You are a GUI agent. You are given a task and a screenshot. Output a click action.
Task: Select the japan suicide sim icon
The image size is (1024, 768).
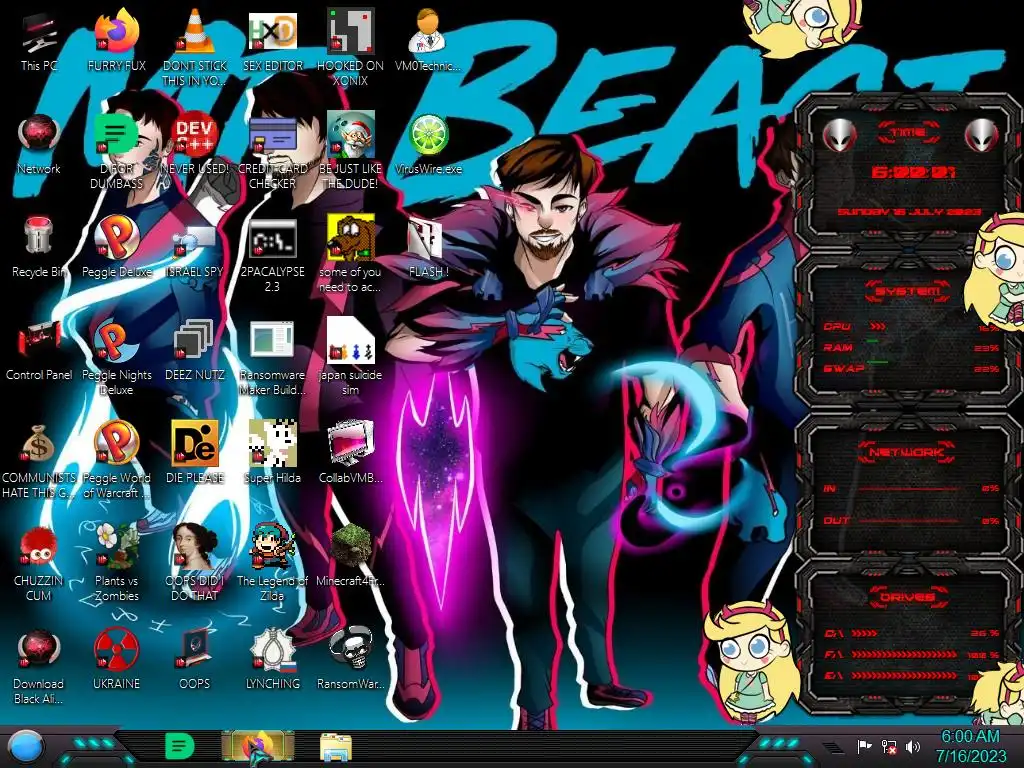pyautogui.click(x=351, y=341)
